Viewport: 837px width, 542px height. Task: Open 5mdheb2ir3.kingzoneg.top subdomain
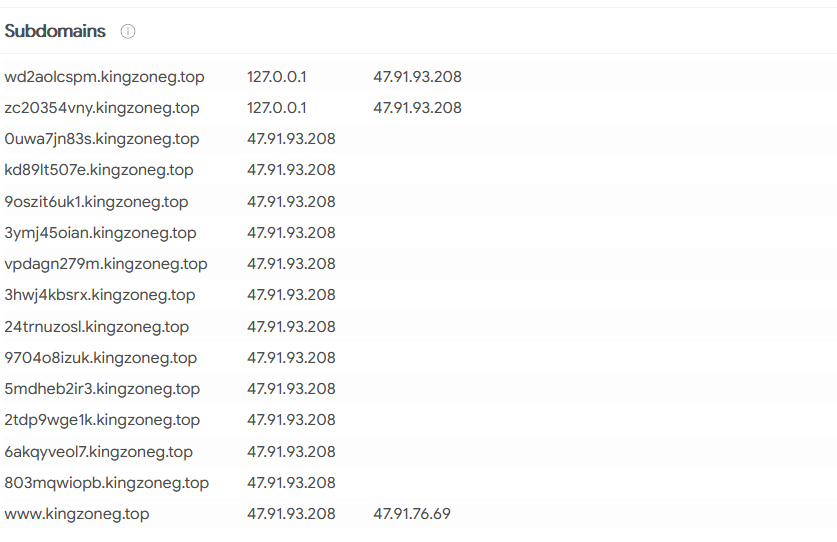102,389
